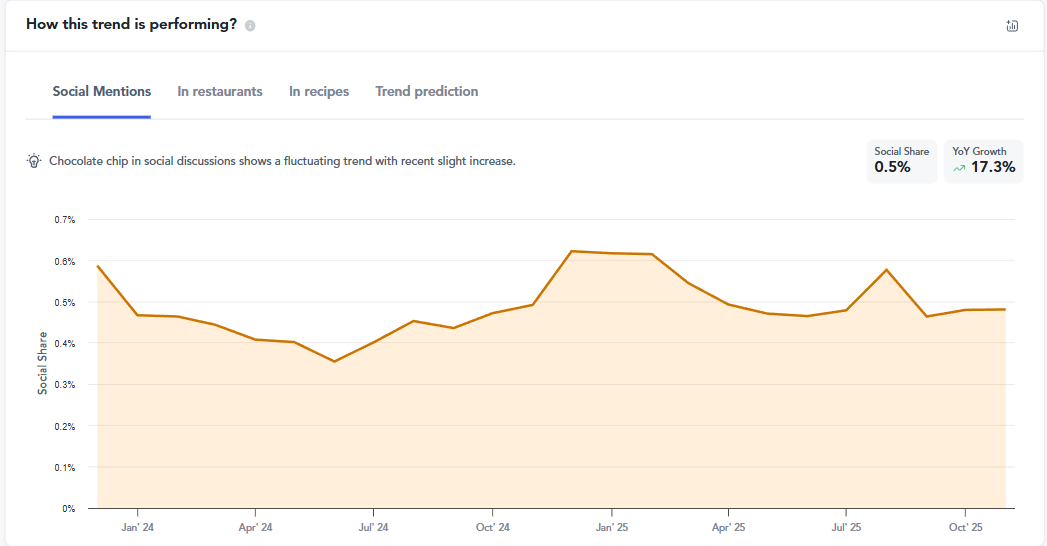Click the Chocolate chip insight sentence

pyautogui.click(x=282, y=161)
